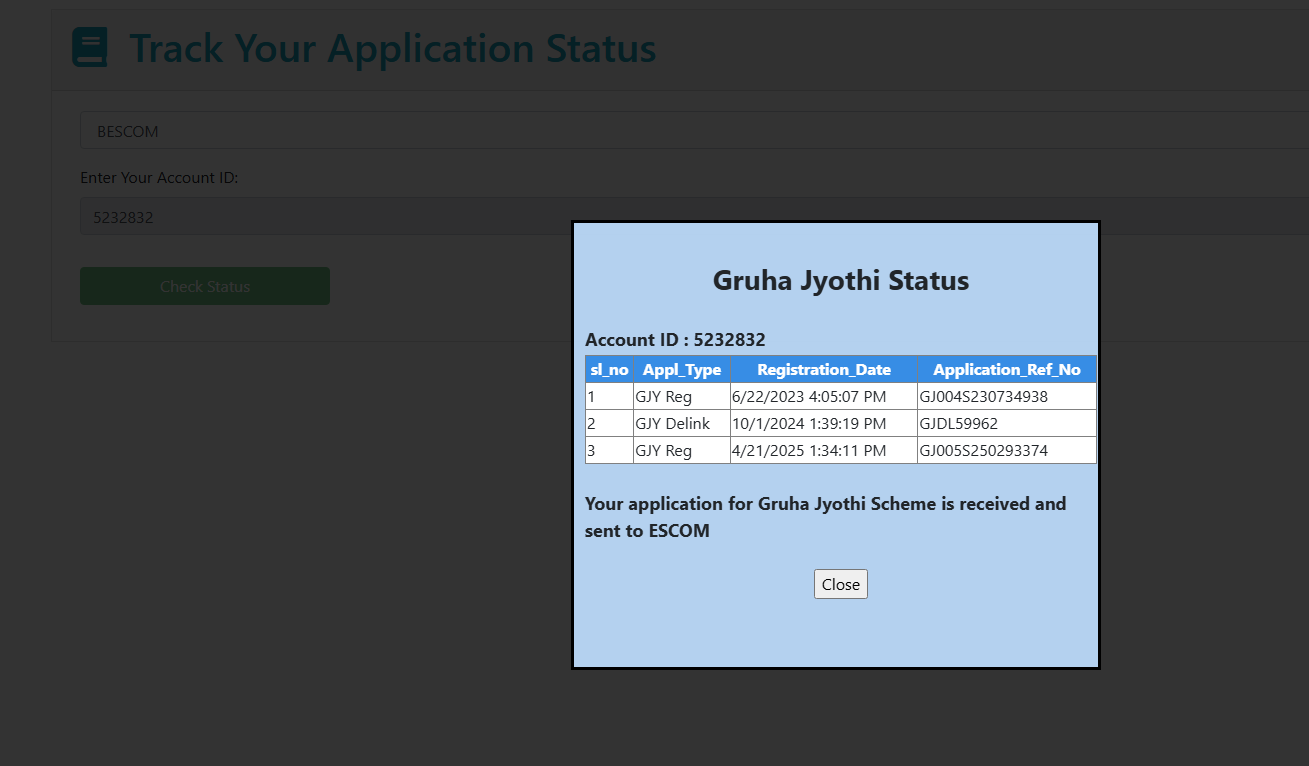Screen dimensions: 1309x766
Task: Select reference number GJ004S230734938
Action: [x=983, y=397]
